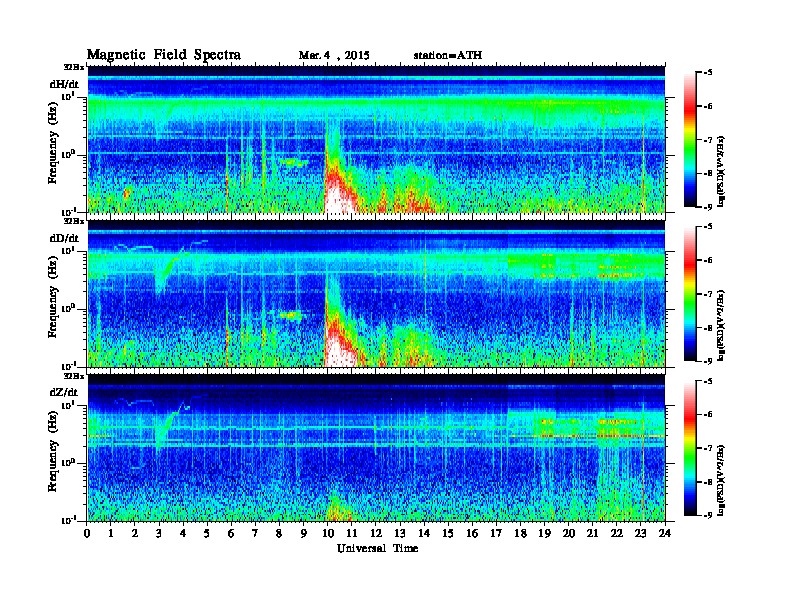Click the "-6" tick on the dD/dt color bar
This screenshot has width=792, height=612.
point(707,260)
